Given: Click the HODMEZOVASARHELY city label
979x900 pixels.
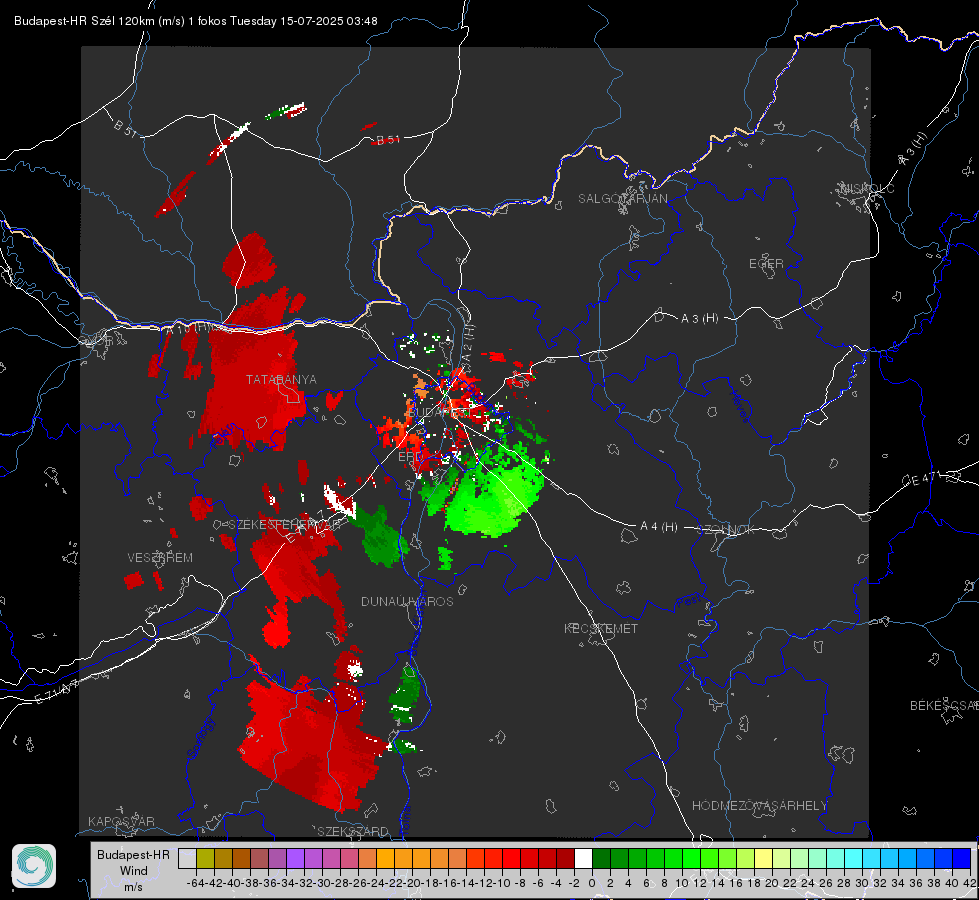Looking at the screenshot, I should point(759,806).
